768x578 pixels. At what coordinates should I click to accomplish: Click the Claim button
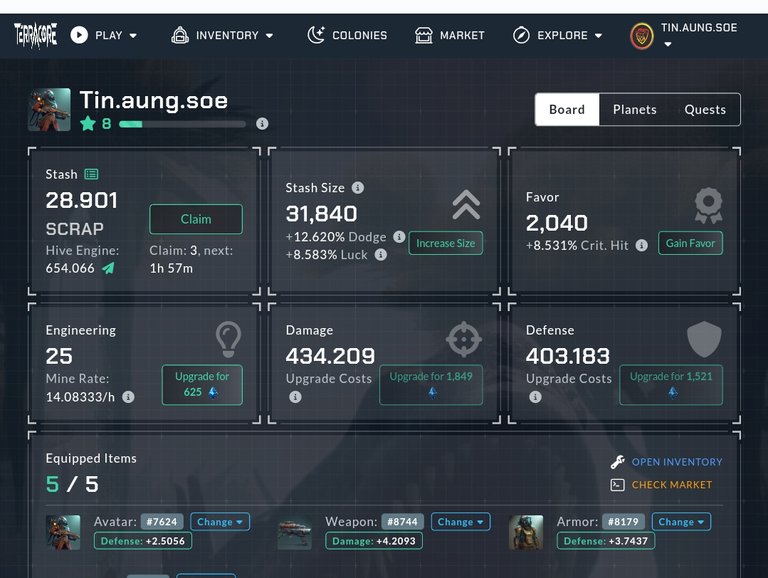click(196, 219)
